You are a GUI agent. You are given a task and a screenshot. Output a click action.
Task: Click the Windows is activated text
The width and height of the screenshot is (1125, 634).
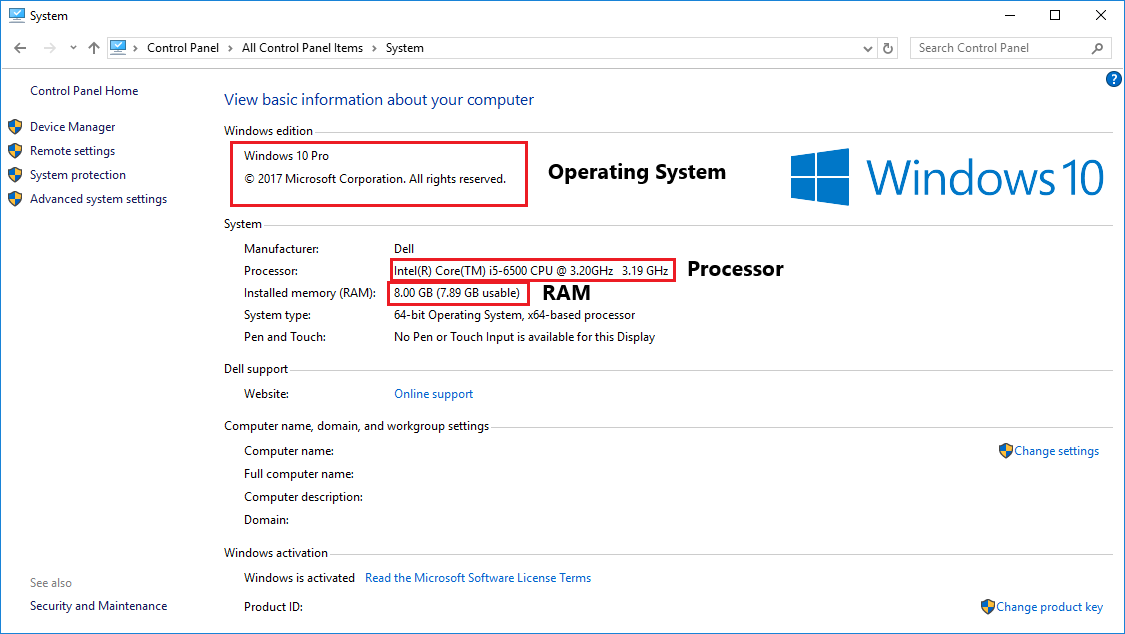tap(299, 578)
